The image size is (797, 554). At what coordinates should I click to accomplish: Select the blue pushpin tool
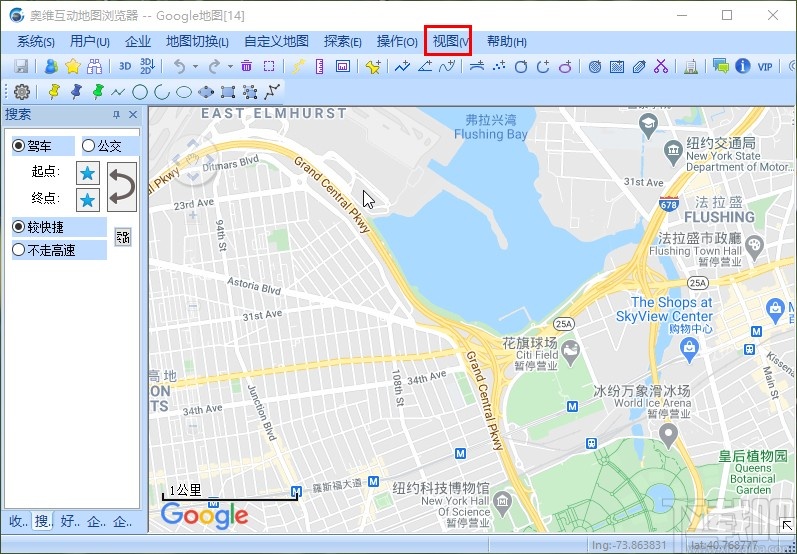pyautogui.click(x=76, y=91)
